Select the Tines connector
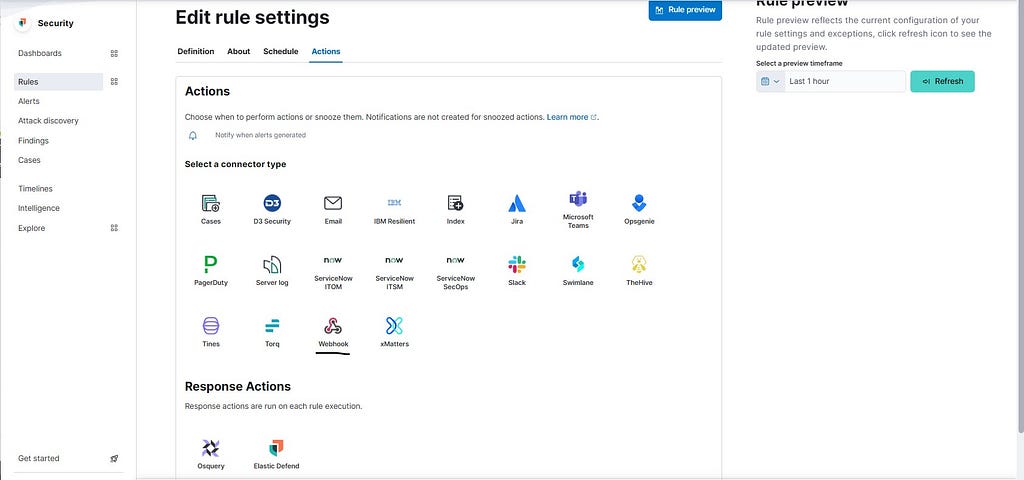1024x480 pixels. pyautogui.click(x=211, y=332)
